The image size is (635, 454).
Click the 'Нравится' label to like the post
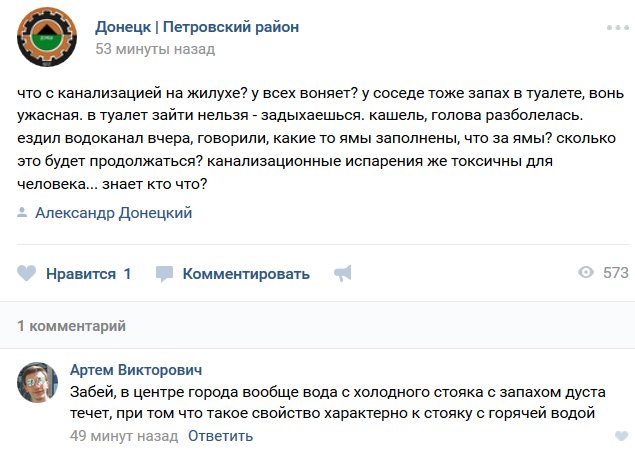coord(81,274)
